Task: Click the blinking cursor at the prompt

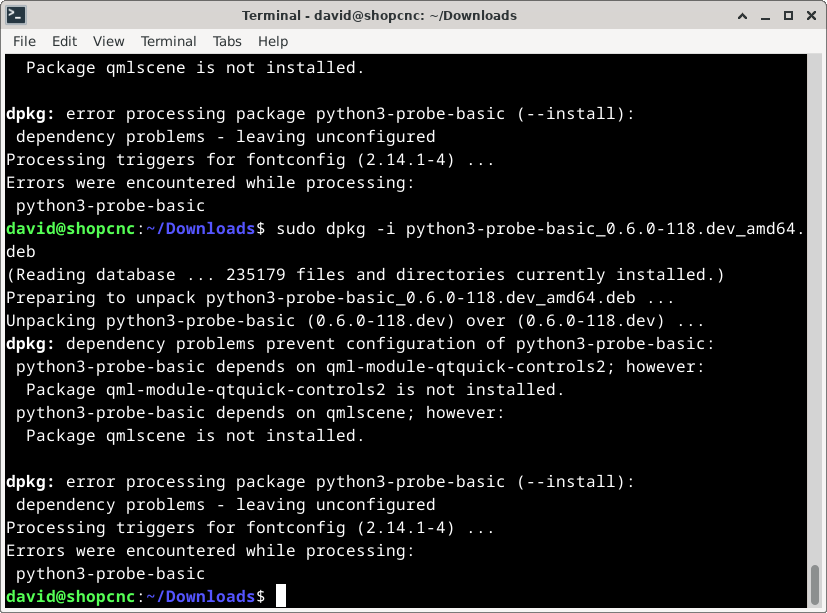Action: [279, 595]
